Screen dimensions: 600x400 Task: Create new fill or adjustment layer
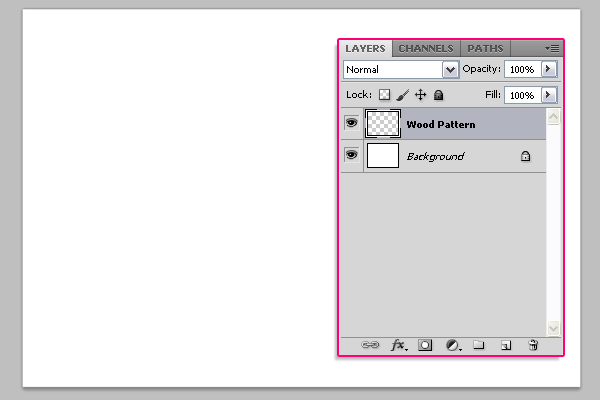tap(453, 345)
